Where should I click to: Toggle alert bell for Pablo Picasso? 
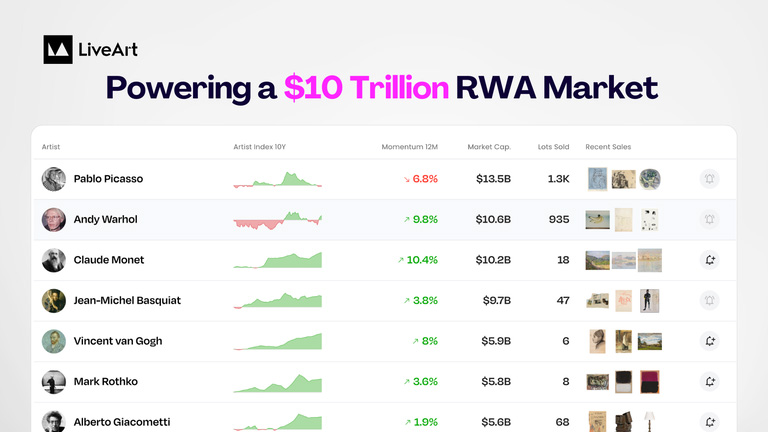click(709, 179)
